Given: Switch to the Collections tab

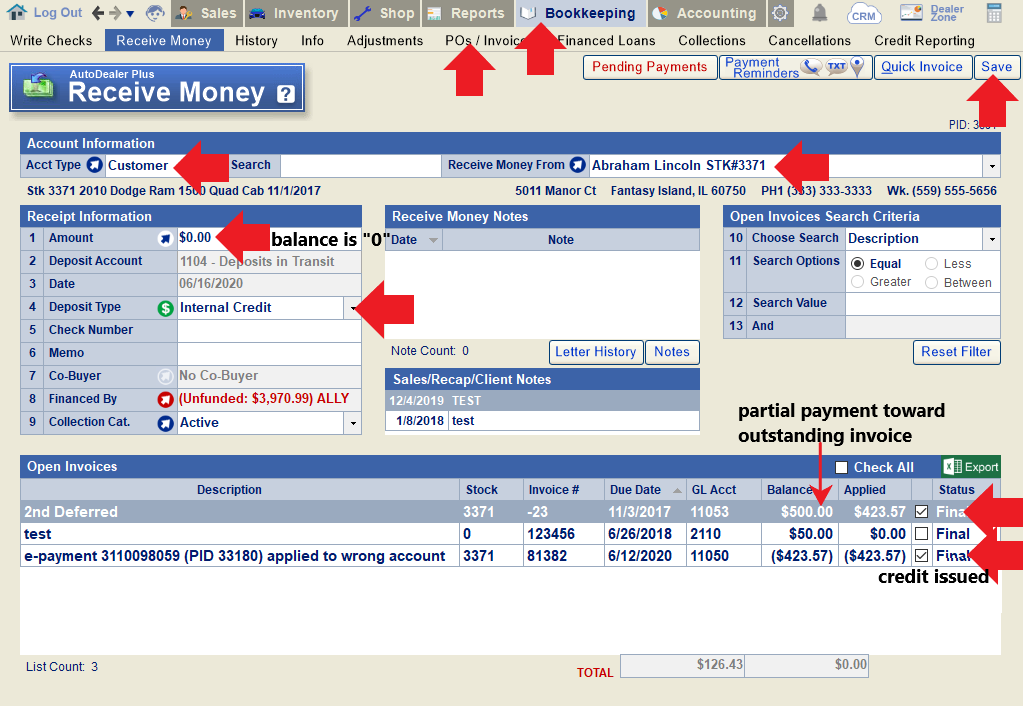Looking at the screenshot, I should pos(712,40).
